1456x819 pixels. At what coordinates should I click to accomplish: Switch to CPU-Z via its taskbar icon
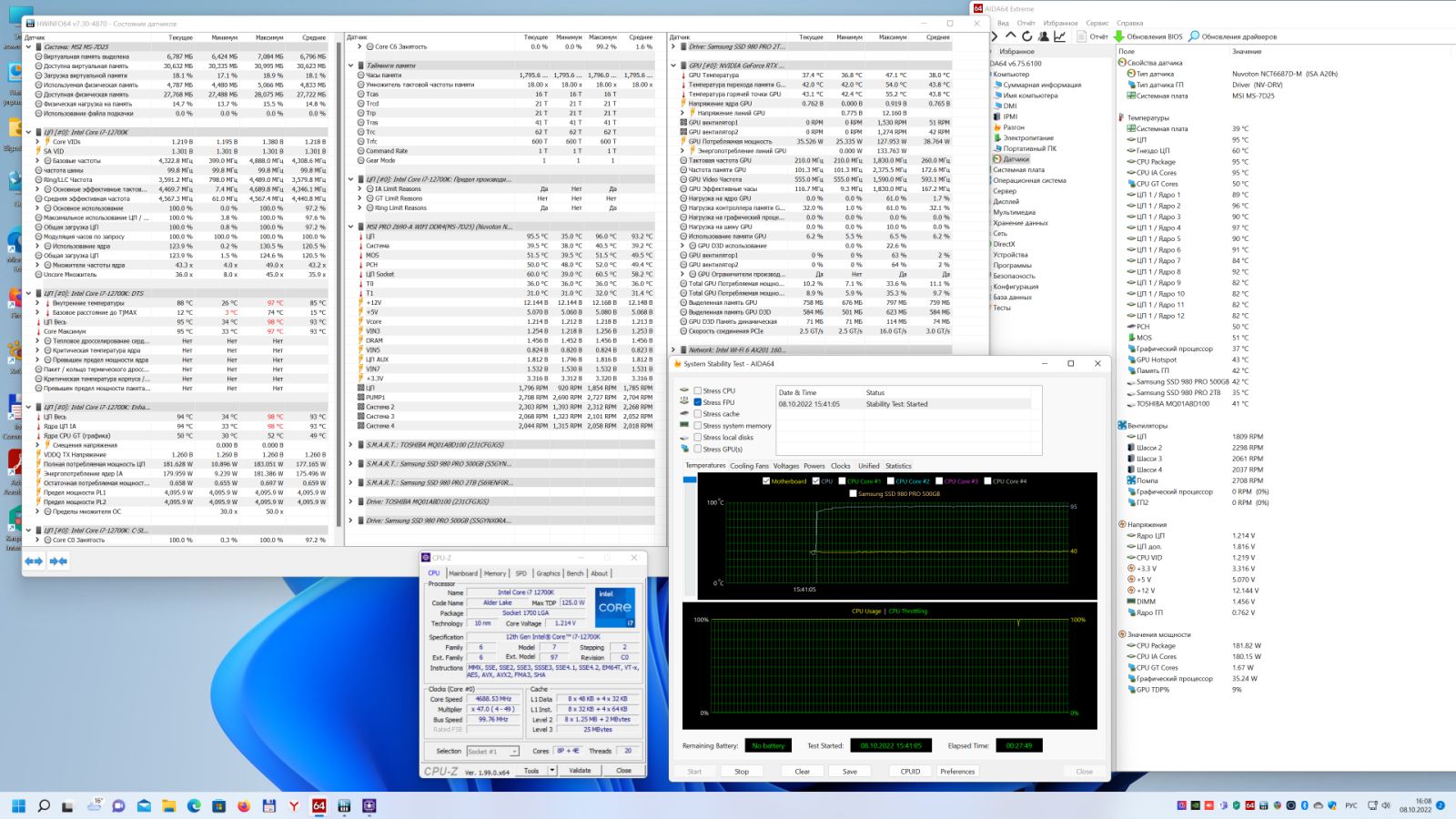click(369, 806)
